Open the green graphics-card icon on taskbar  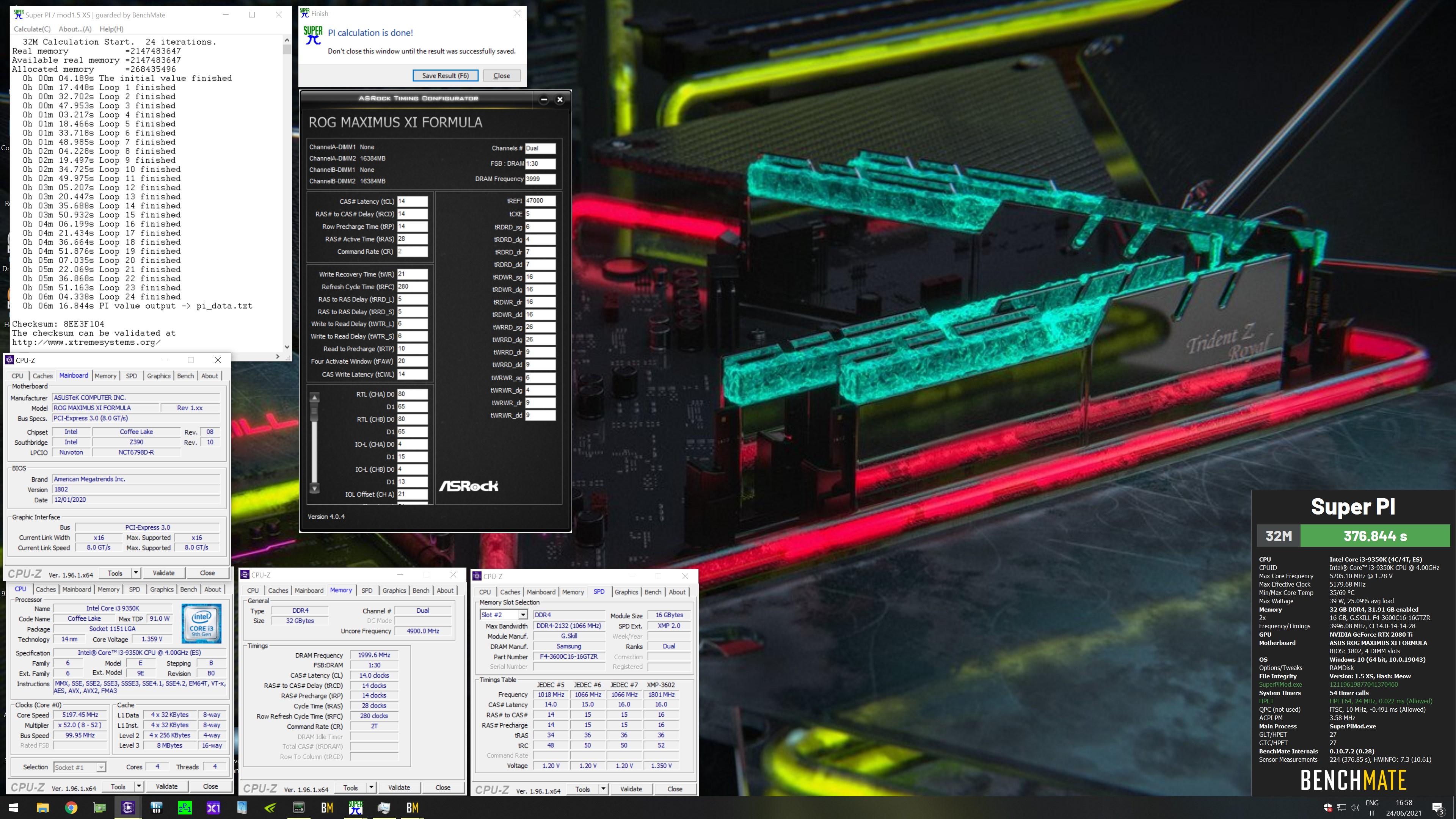99,808
